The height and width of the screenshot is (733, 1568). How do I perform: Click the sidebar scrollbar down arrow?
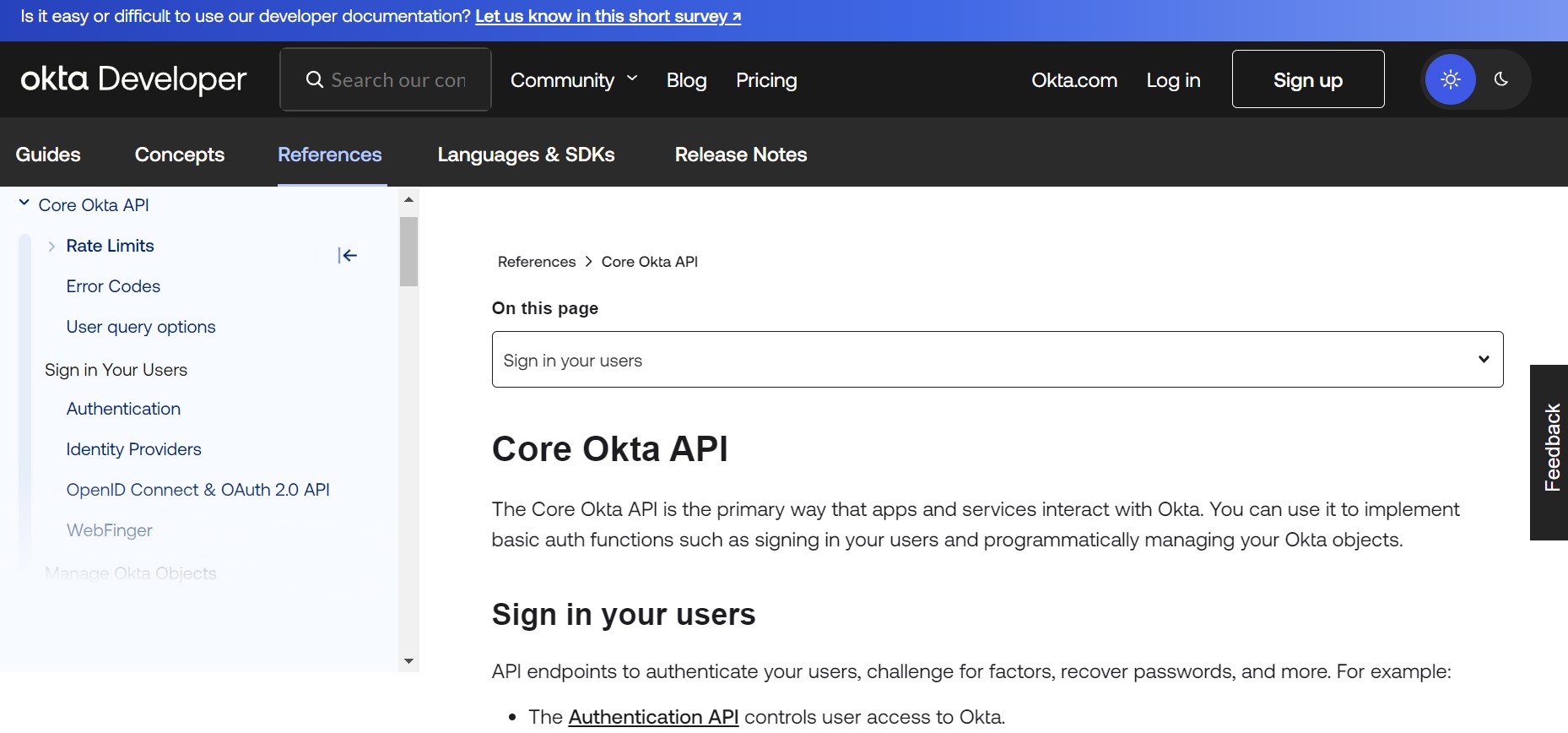408,661
